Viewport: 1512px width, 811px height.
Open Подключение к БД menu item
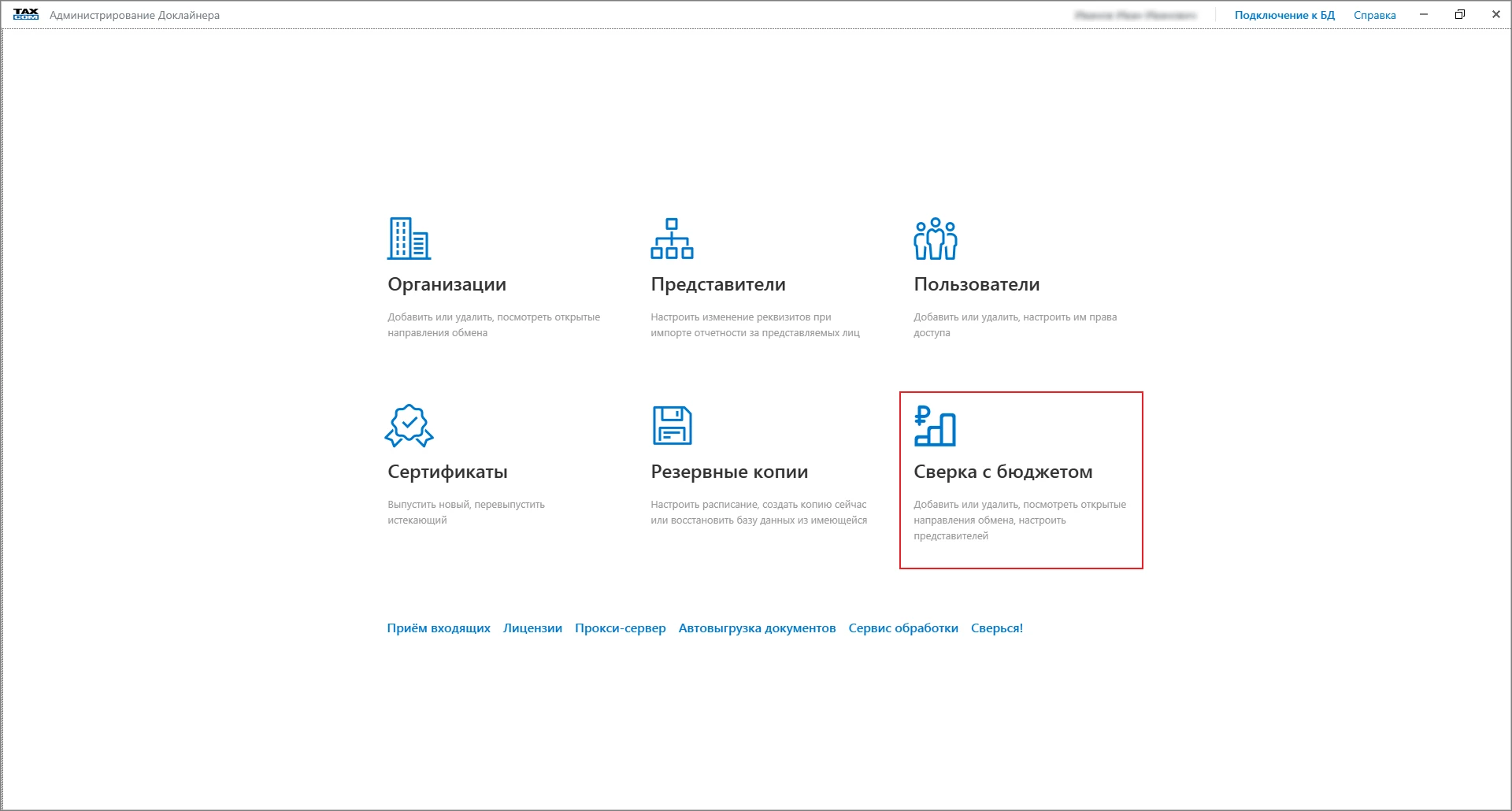coord(1284,15)
